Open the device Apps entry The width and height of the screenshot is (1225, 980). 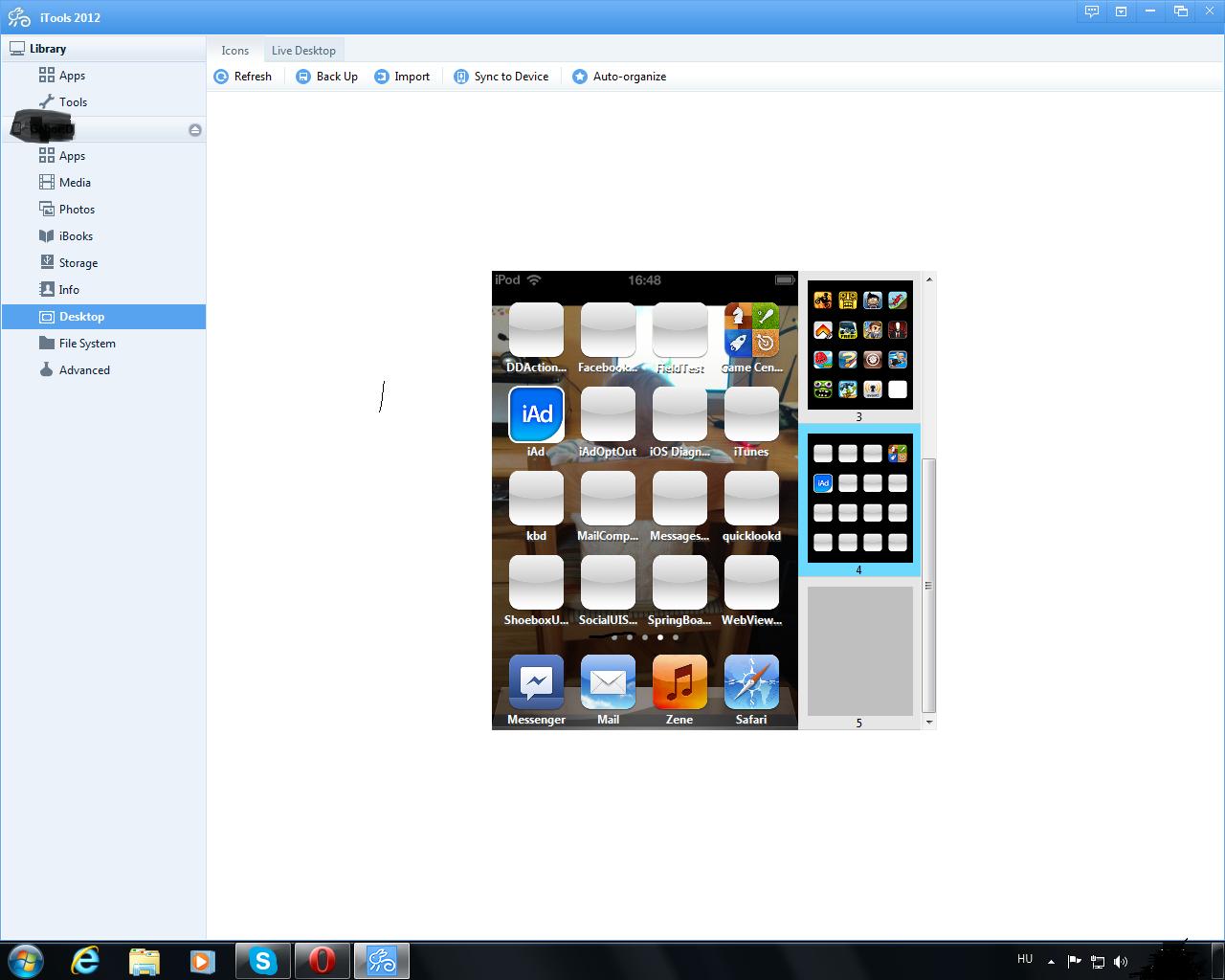click(x=62, y=156)
